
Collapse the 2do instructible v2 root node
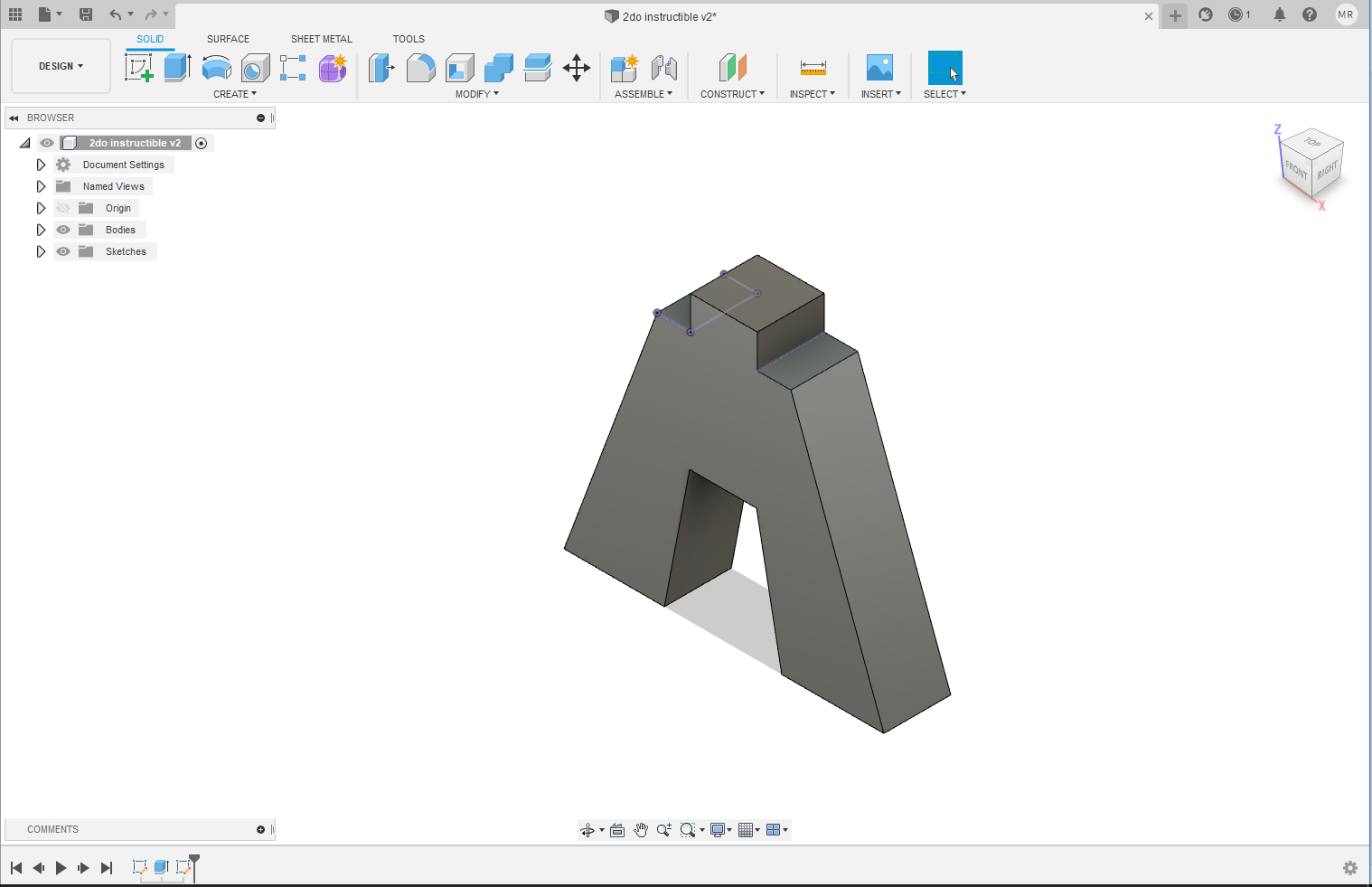click(x=25, y=143)
